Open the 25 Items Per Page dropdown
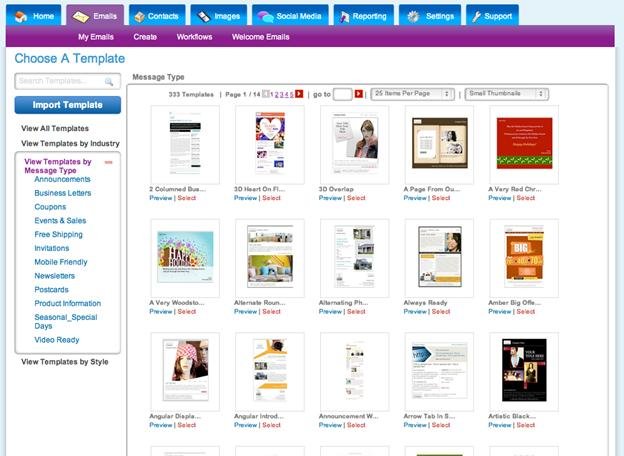 412,94
